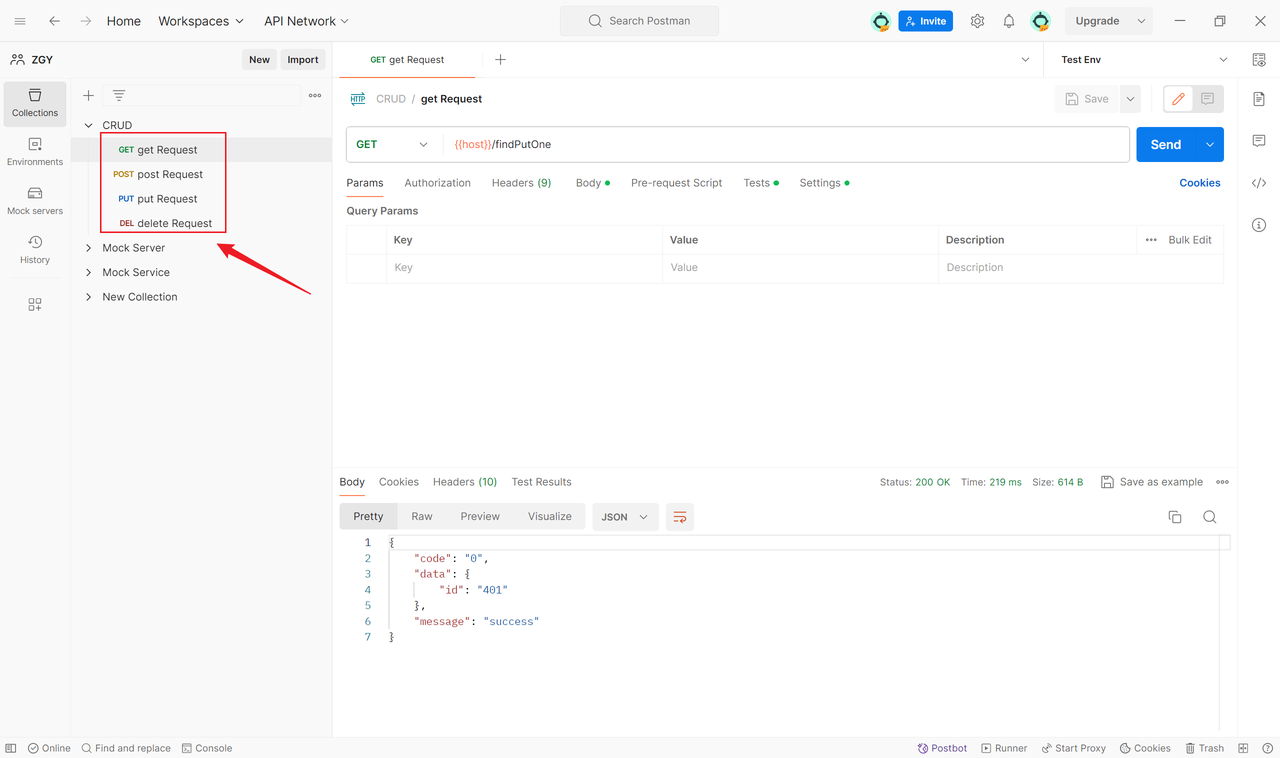This screenshot has height=758, width=1280.
Task: Open the Environments sidebar panel
Action: (35, 152)
